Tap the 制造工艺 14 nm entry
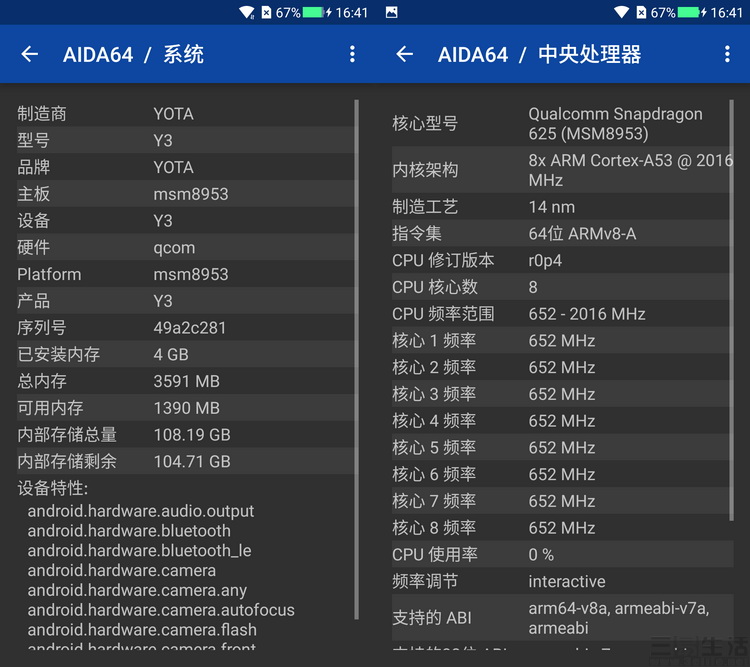Viewport: 750px width, 667px height. pos(560,207)
